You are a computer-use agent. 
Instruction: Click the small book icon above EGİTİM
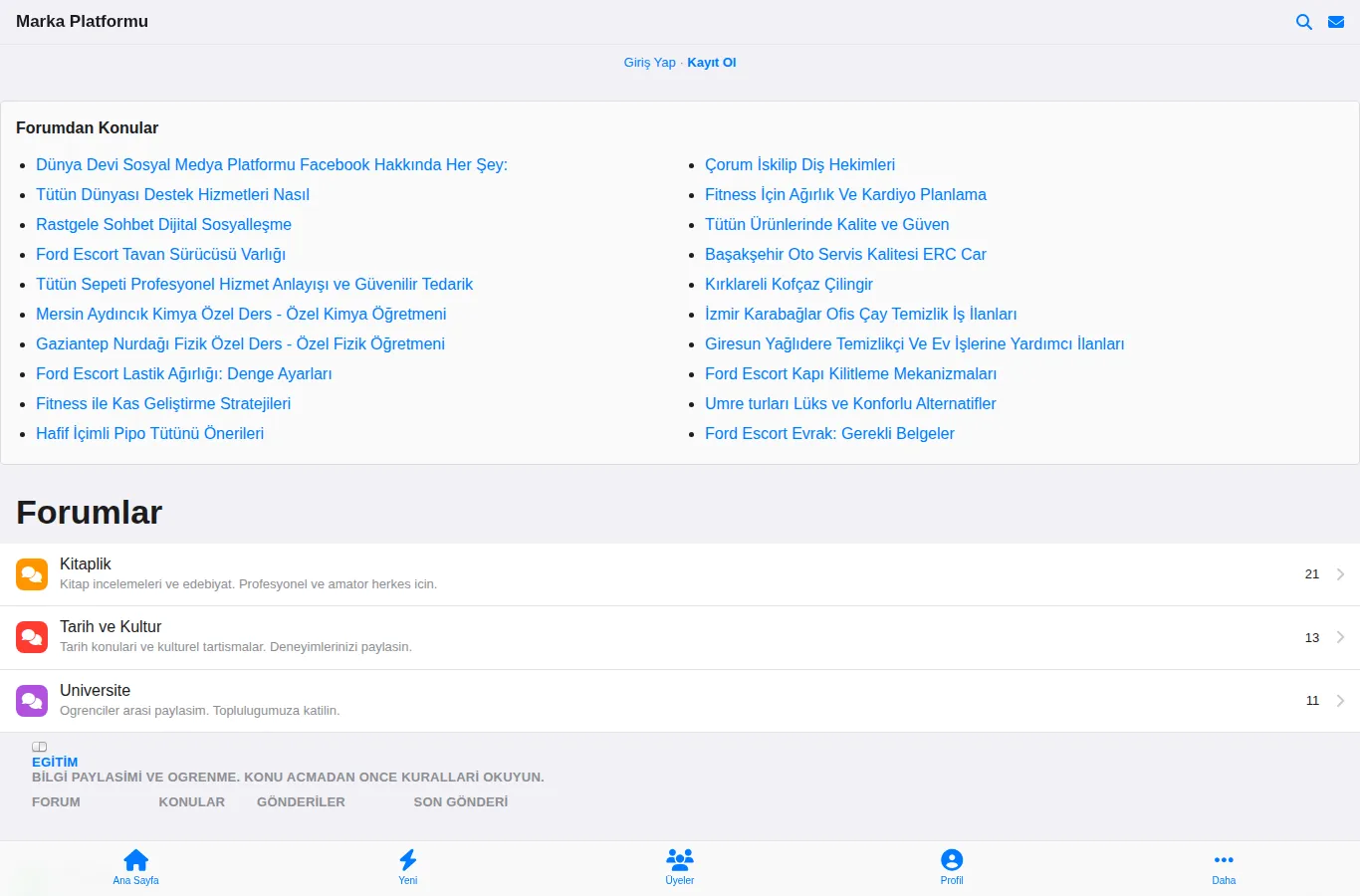(x=39, y=747)
